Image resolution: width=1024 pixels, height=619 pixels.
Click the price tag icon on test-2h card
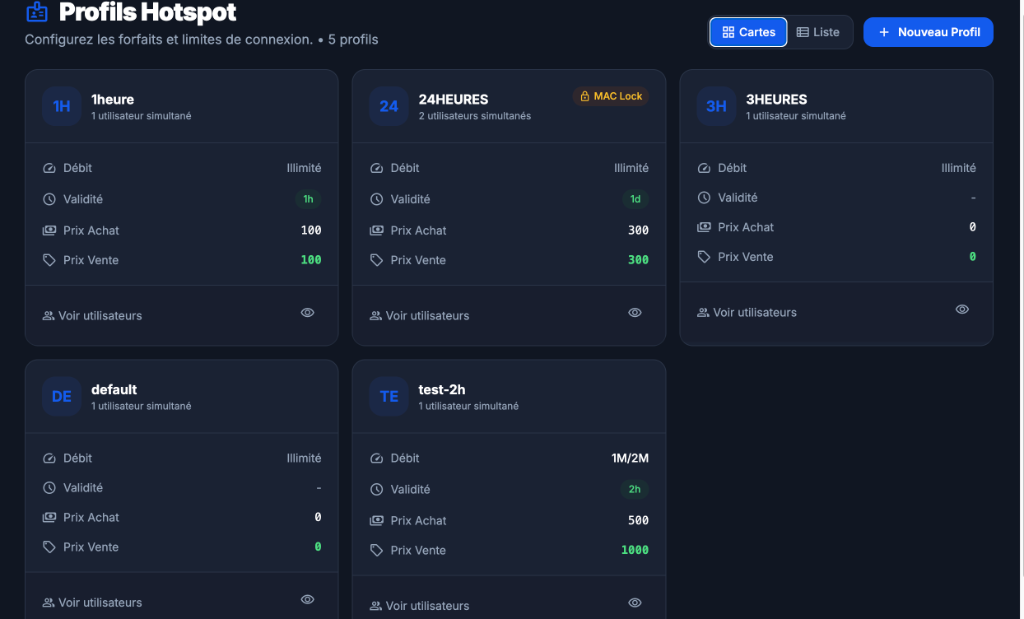click(377, 550)
